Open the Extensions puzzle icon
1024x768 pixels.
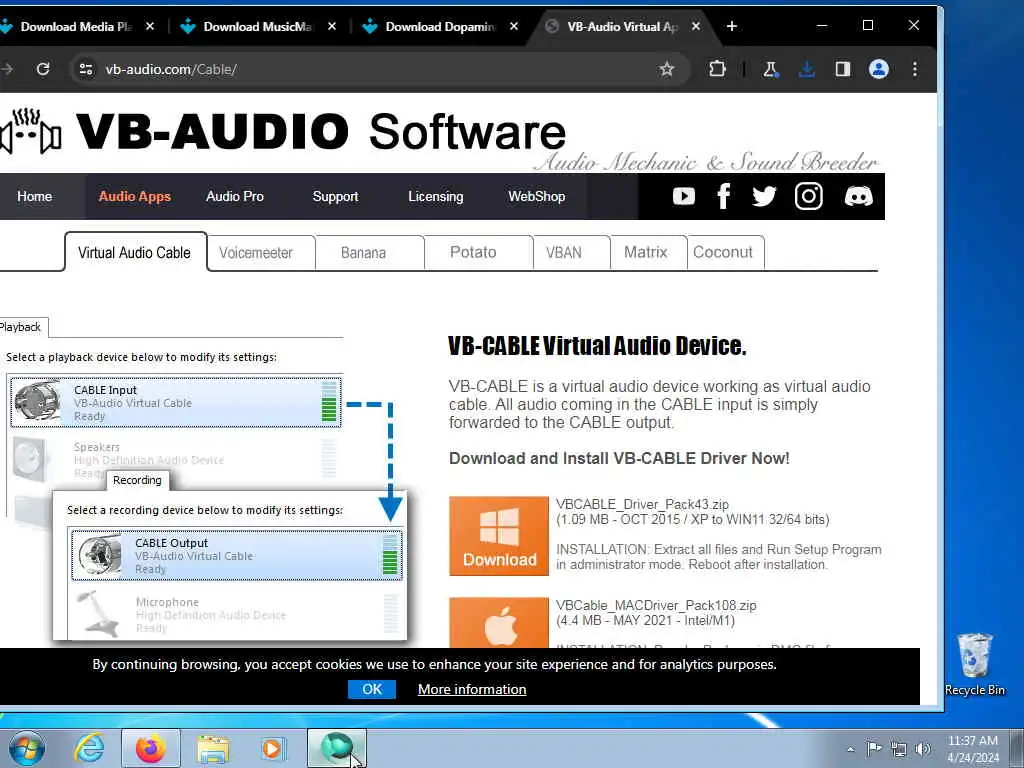(717, 69)
